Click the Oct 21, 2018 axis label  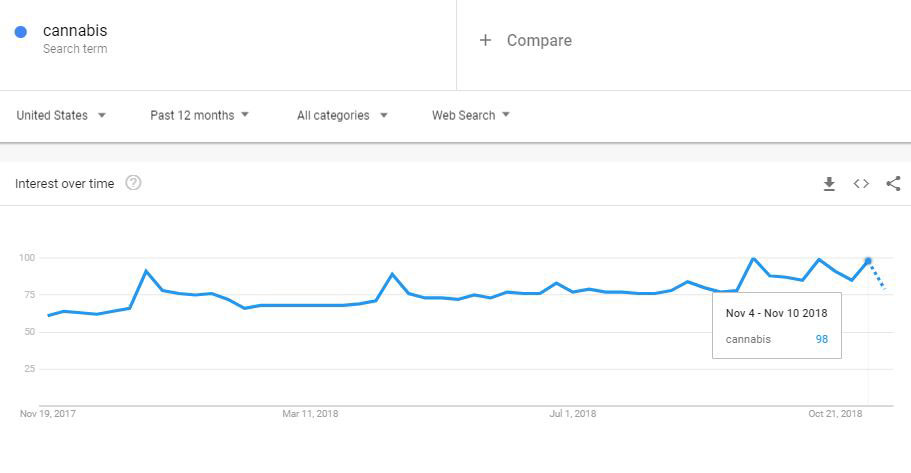click(835, 414)
